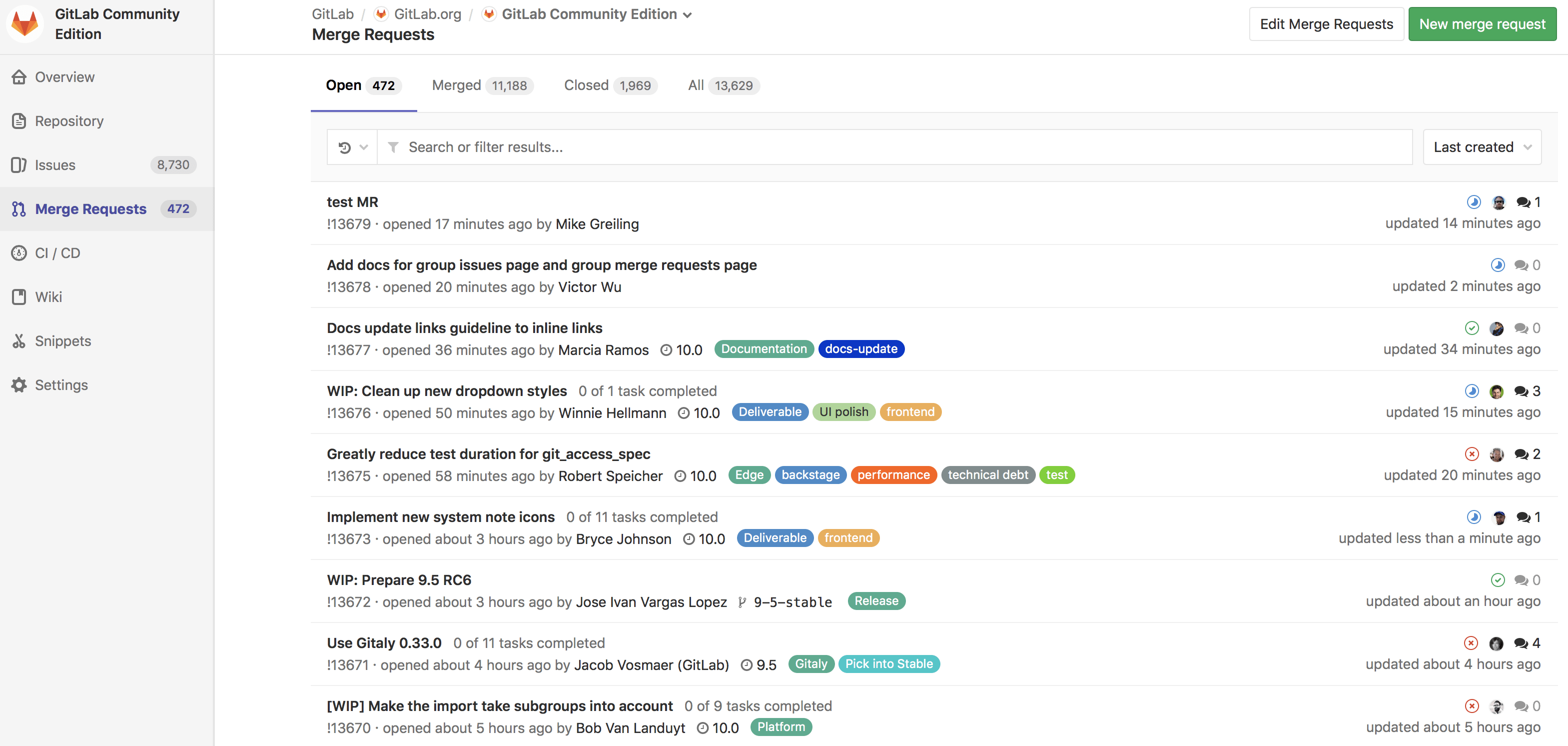Toggle WIP status on !13676 merge request

point(447,390)
